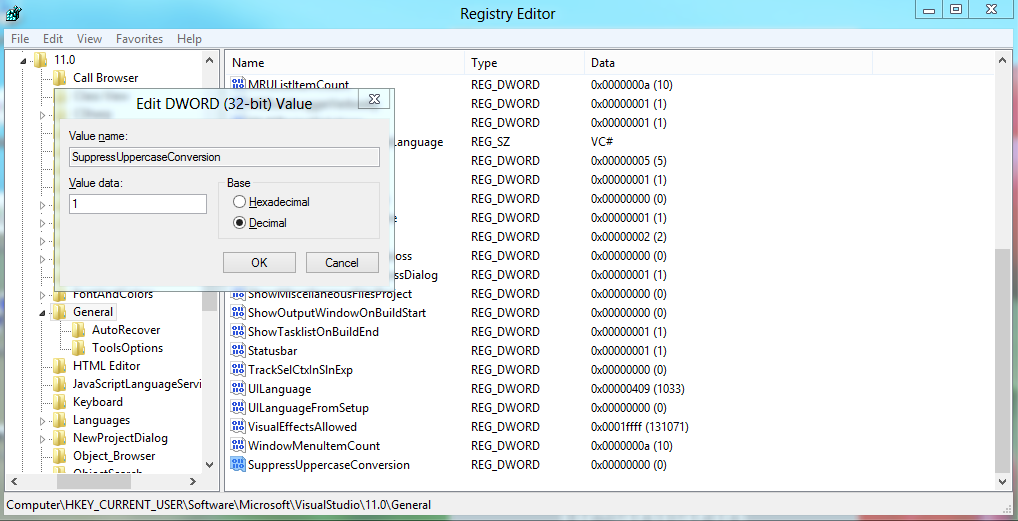Click the General folder icon in tree

60,312
